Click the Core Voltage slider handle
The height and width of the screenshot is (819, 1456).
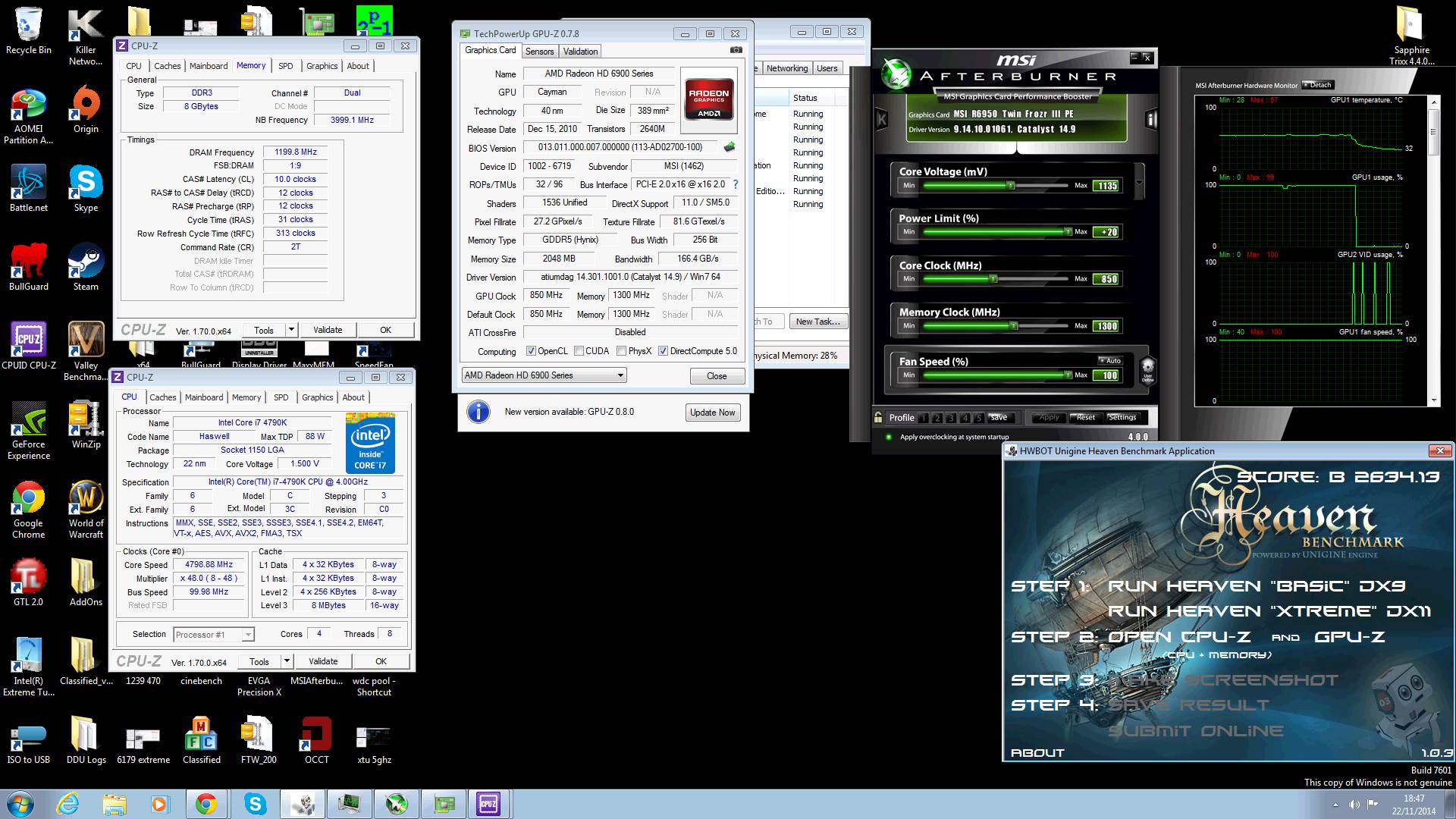1010,185
